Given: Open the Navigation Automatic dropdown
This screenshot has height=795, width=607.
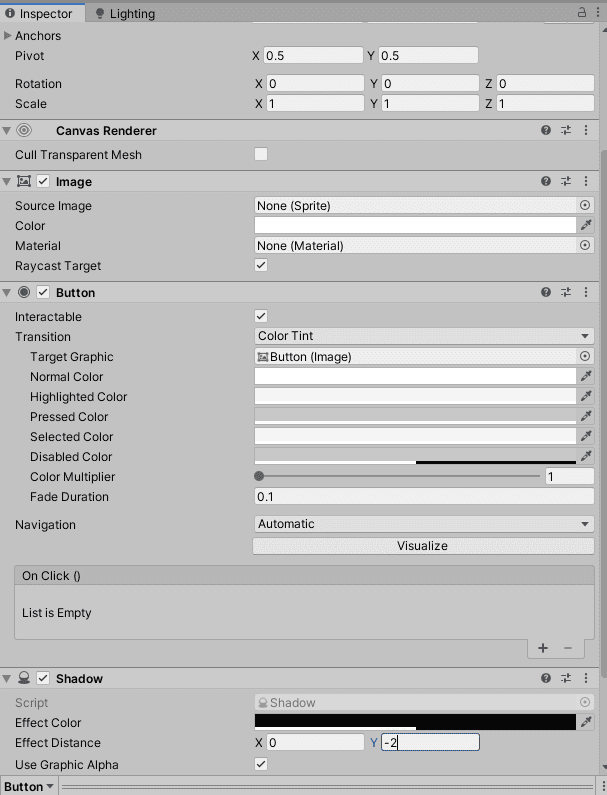Looking at the screenshot, I should pyautogui.click(x=424, y=524).
